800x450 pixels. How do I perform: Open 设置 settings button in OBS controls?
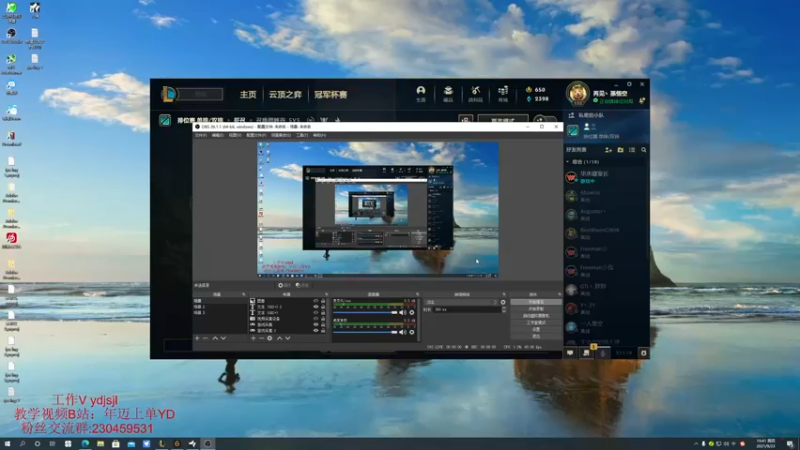[x=536, y=330]
